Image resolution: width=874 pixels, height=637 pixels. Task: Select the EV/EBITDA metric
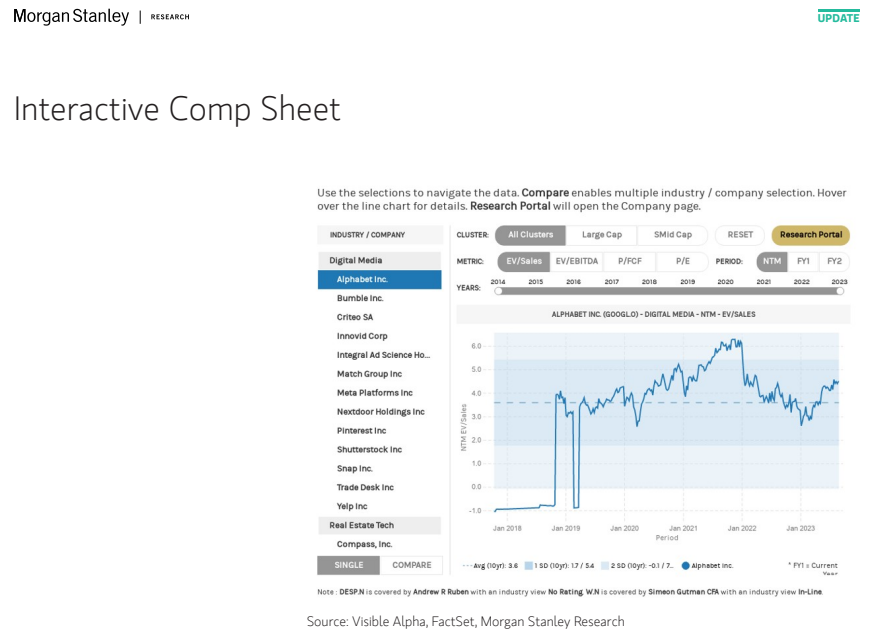point(576,261)
